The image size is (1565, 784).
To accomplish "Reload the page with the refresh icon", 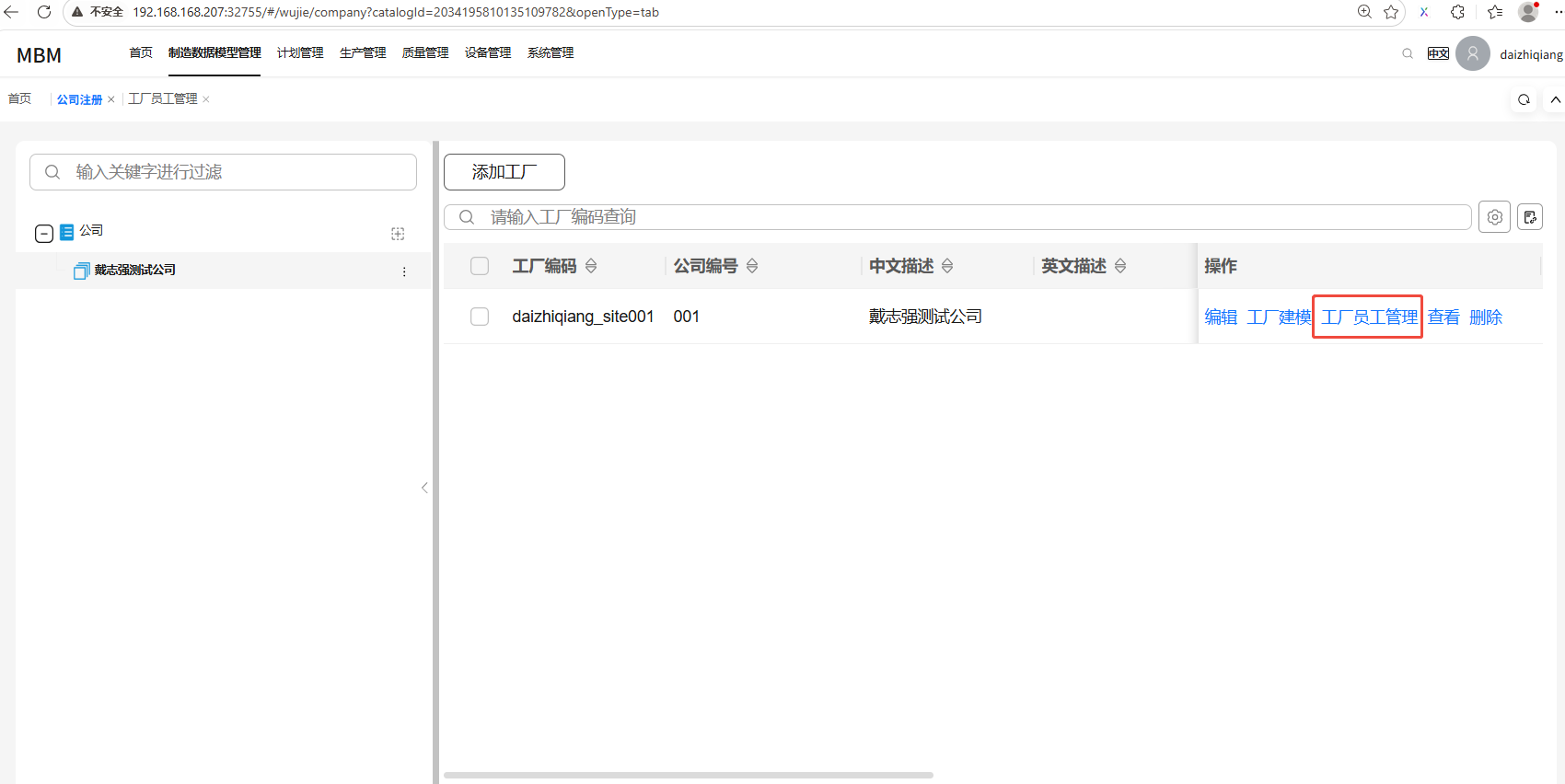I will pyautogui.click(x=43, y=12).
